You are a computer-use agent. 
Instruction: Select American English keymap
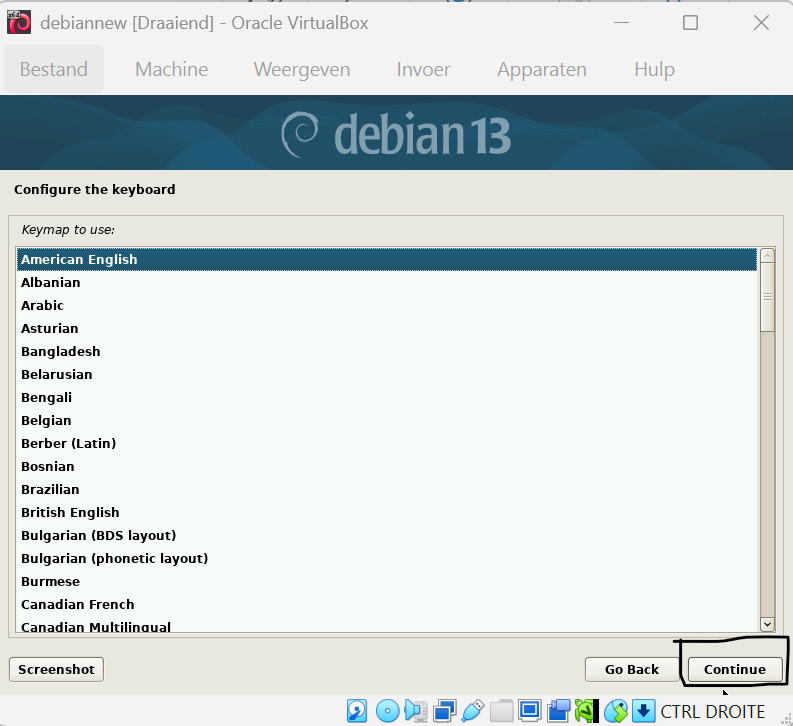(x=387, y=259)
